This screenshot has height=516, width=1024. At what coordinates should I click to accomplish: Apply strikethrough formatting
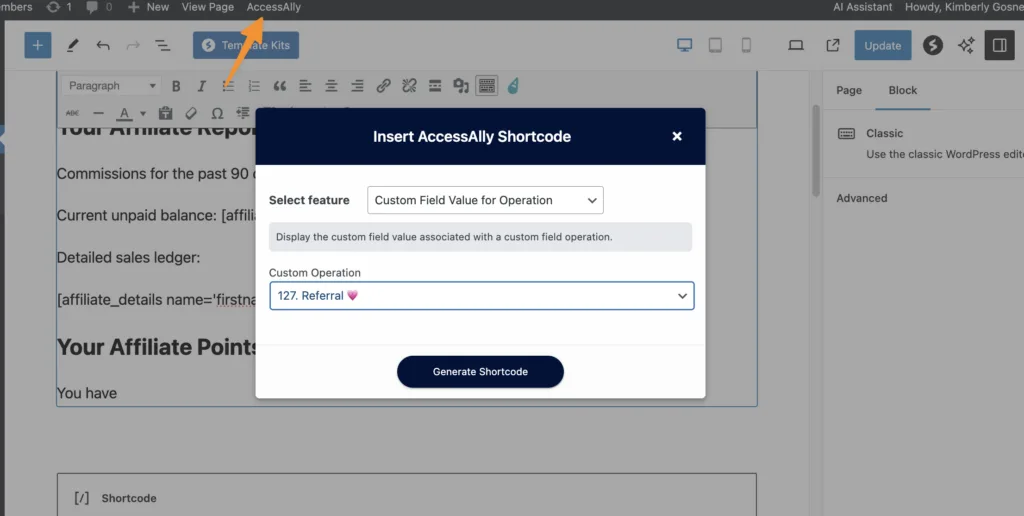(x=72, y=113)
